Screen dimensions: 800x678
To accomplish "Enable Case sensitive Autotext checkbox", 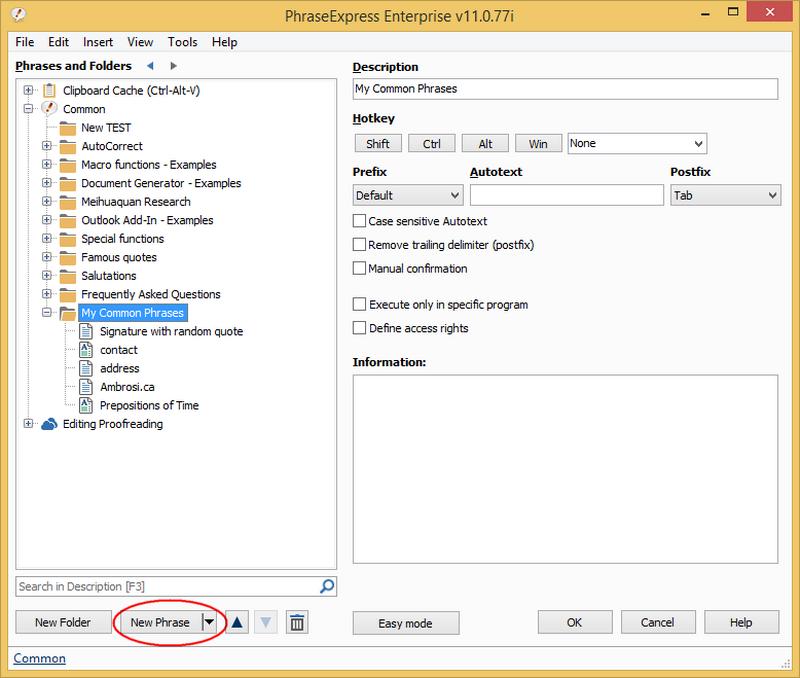I will click(x=359, y=221).
